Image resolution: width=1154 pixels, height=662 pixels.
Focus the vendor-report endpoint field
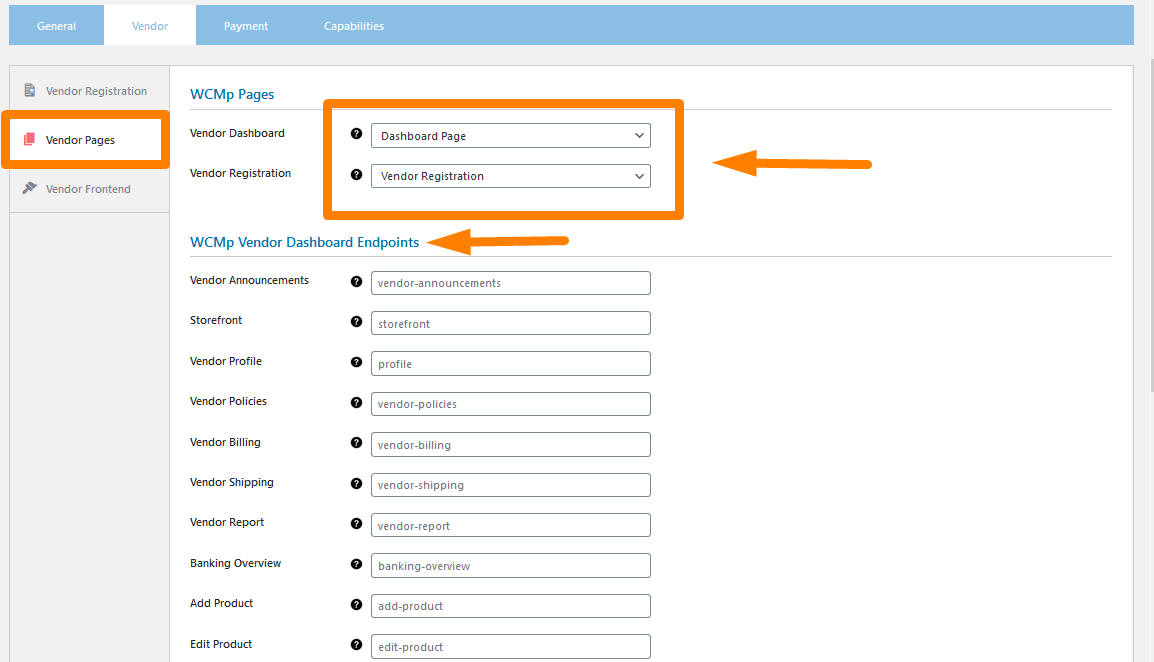tap(511, 525)
